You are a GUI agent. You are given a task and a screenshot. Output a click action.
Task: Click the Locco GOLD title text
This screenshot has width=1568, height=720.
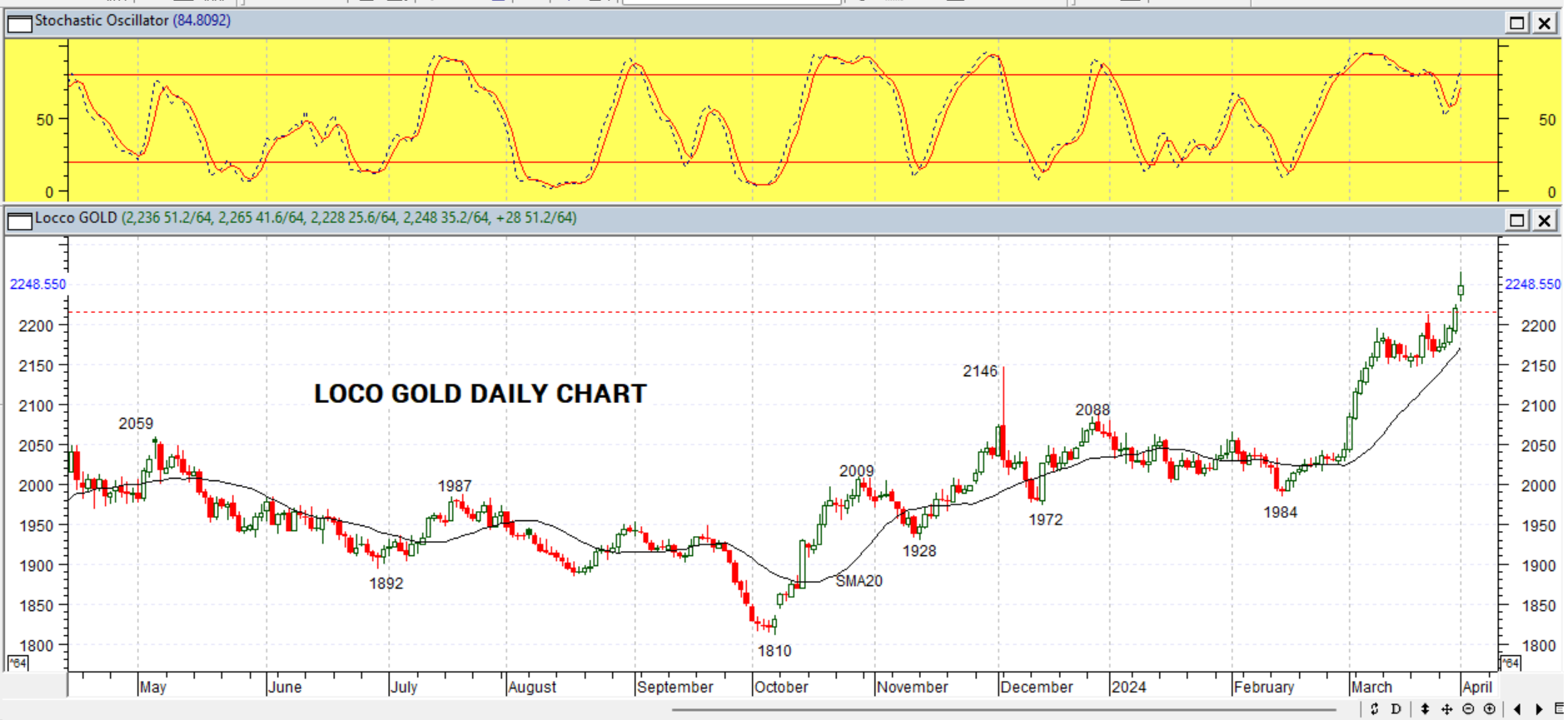(x=76, y=218)
